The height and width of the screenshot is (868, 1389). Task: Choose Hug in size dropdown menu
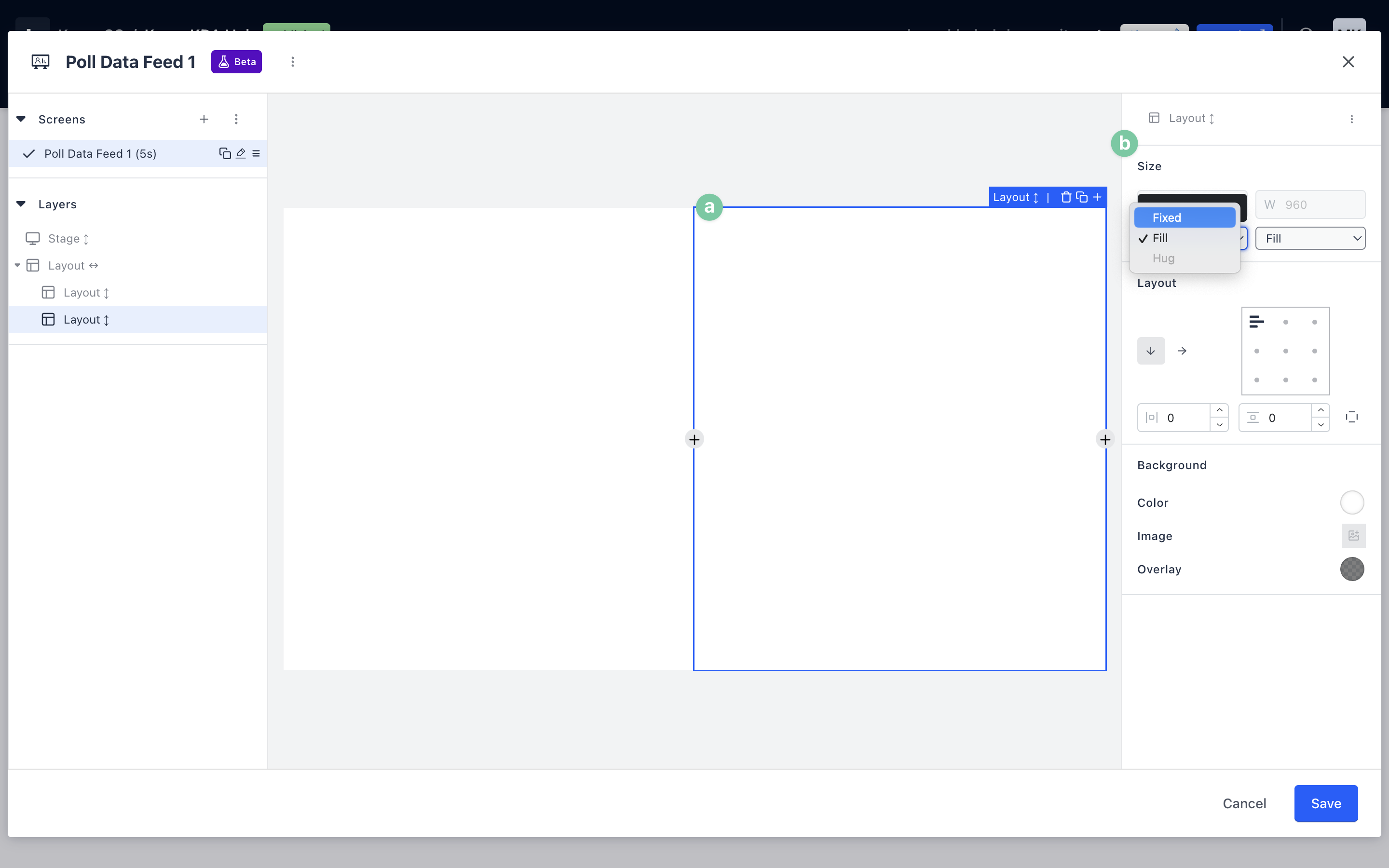point(1163,258)
